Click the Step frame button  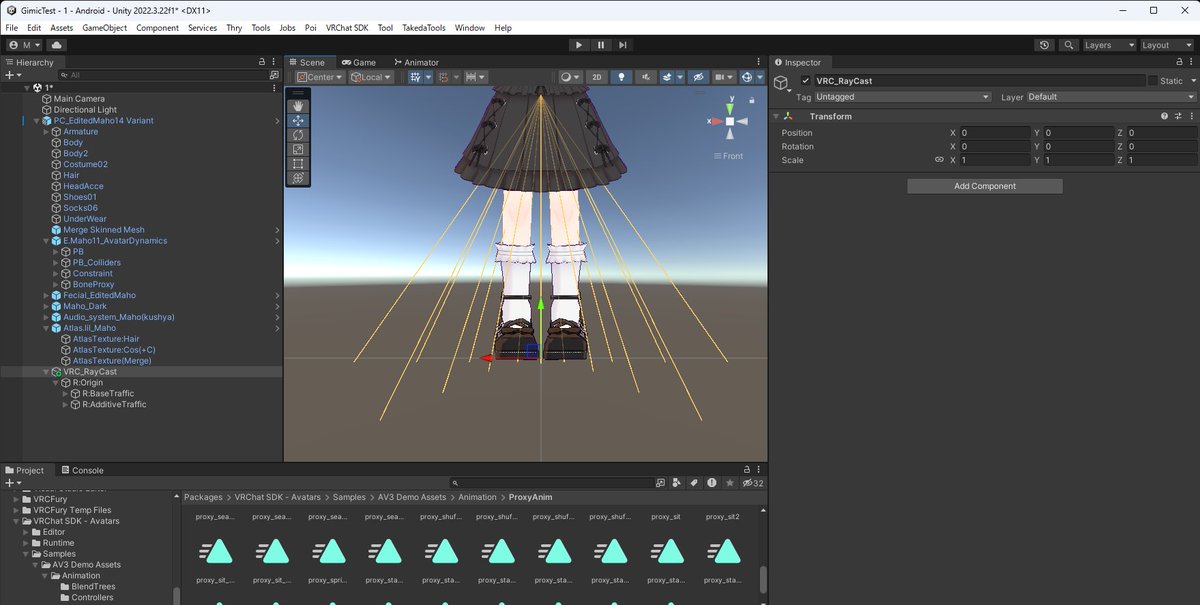coord(623,45)
